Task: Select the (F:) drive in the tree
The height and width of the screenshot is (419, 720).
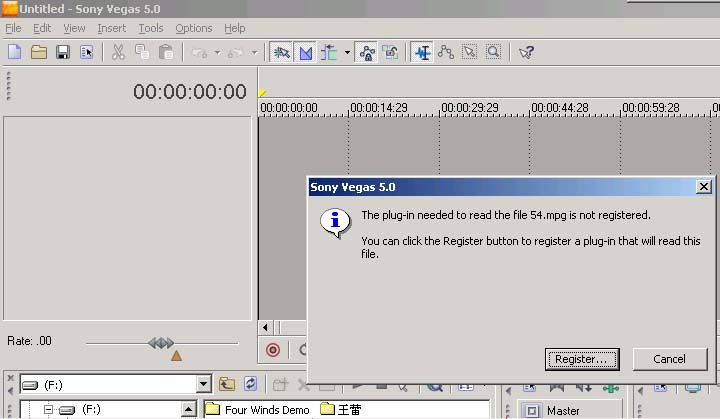Action: (91, 409)
